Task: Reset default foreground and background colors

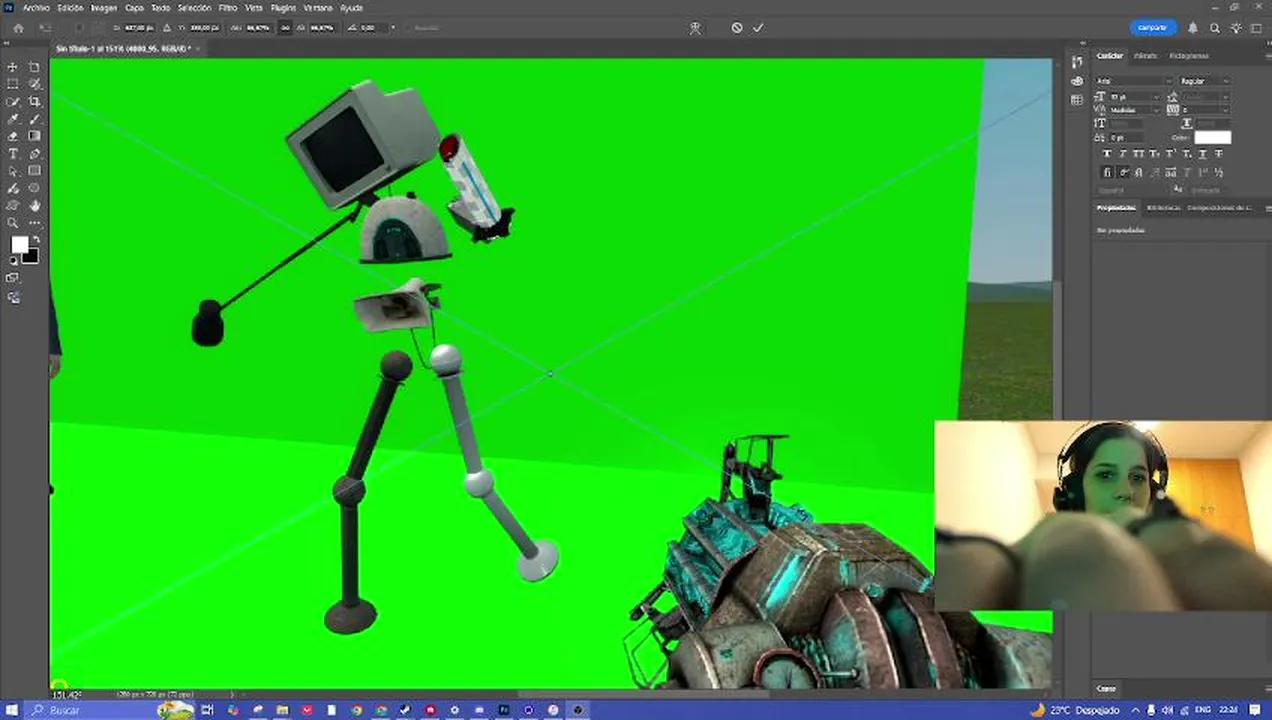Action: tap(13, 262)
